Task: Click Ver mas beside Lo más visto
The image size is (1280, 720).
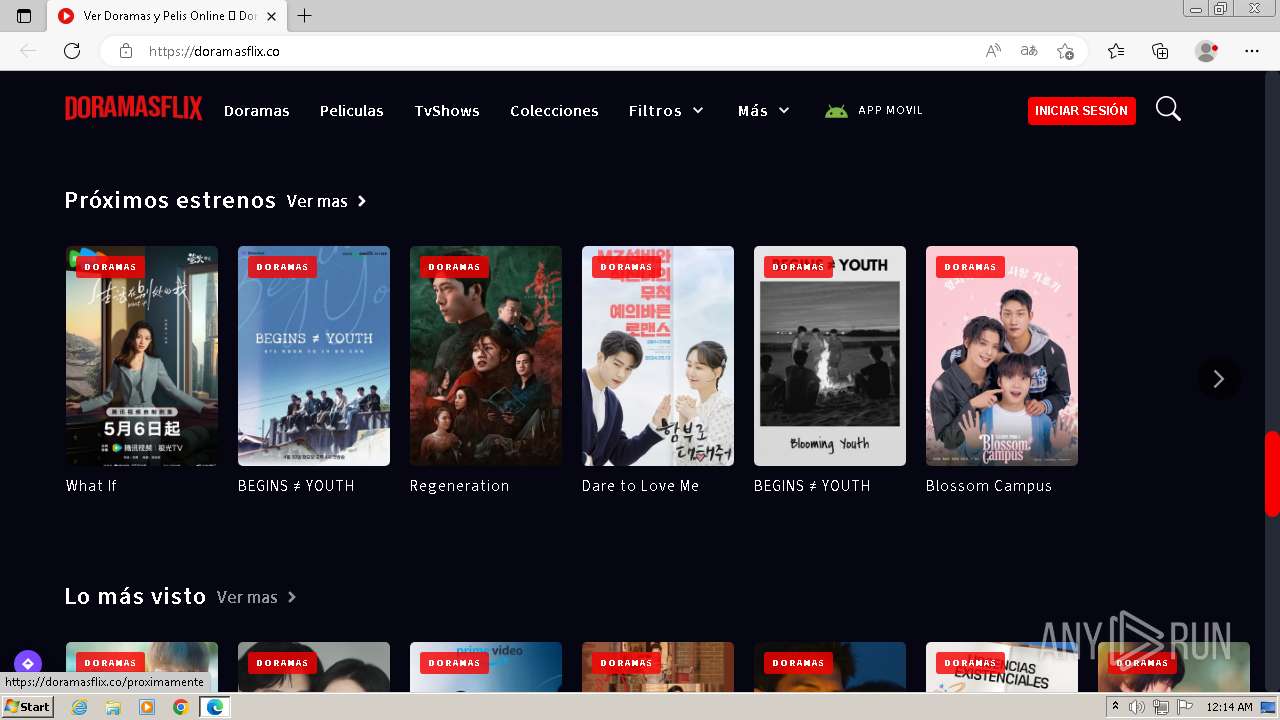Action: click(x=257, y=597)
